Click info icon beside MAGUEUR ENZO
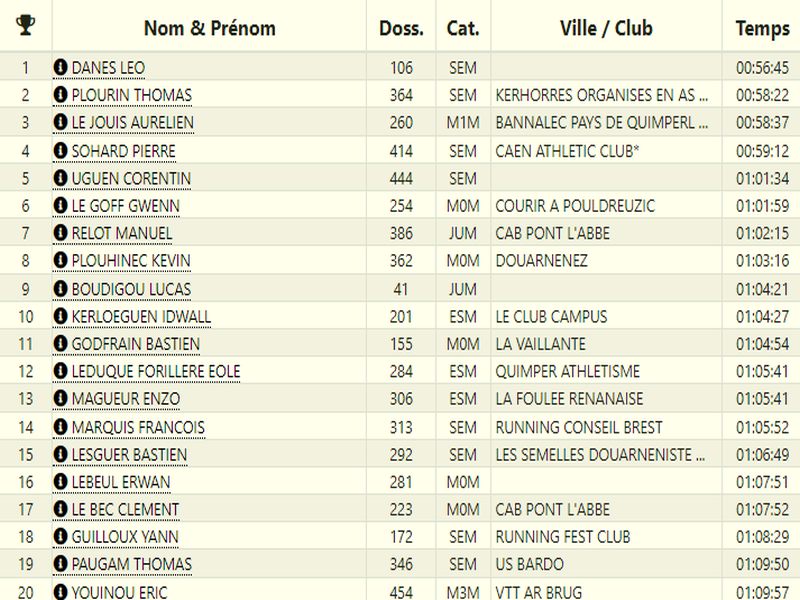The width and height of the screenshot is (800, 600). point(60,399)
